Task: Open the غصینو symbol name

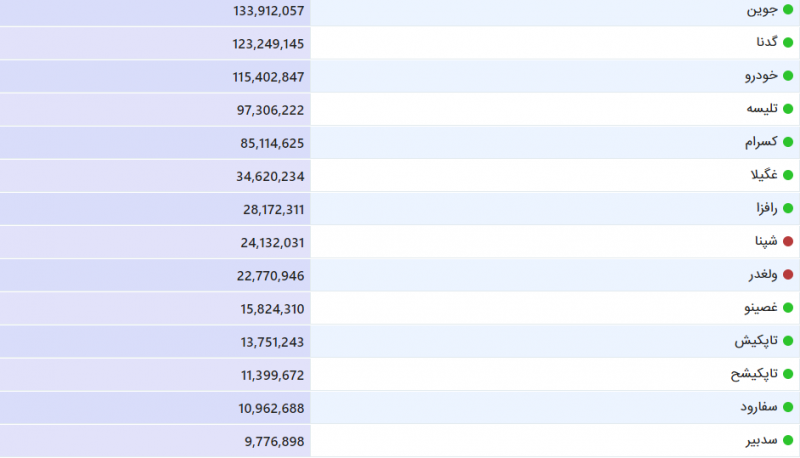Action: click(758, 307)
